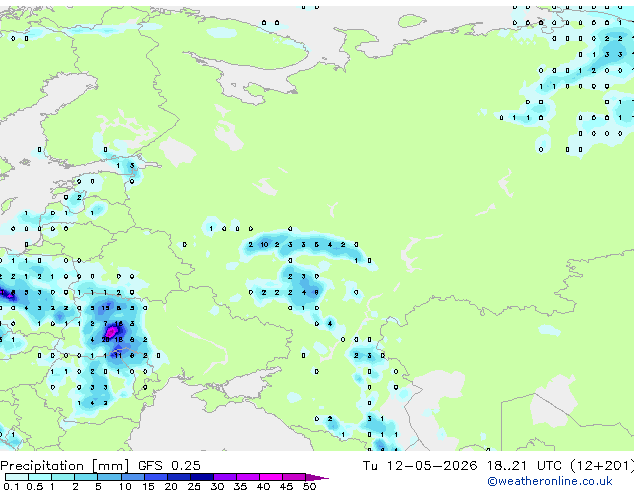Pick the 0.1–0.5 mm legend color swatch
Image resolution: width=634 pixels, height=490 pixels.
click(x=17, y=477)
